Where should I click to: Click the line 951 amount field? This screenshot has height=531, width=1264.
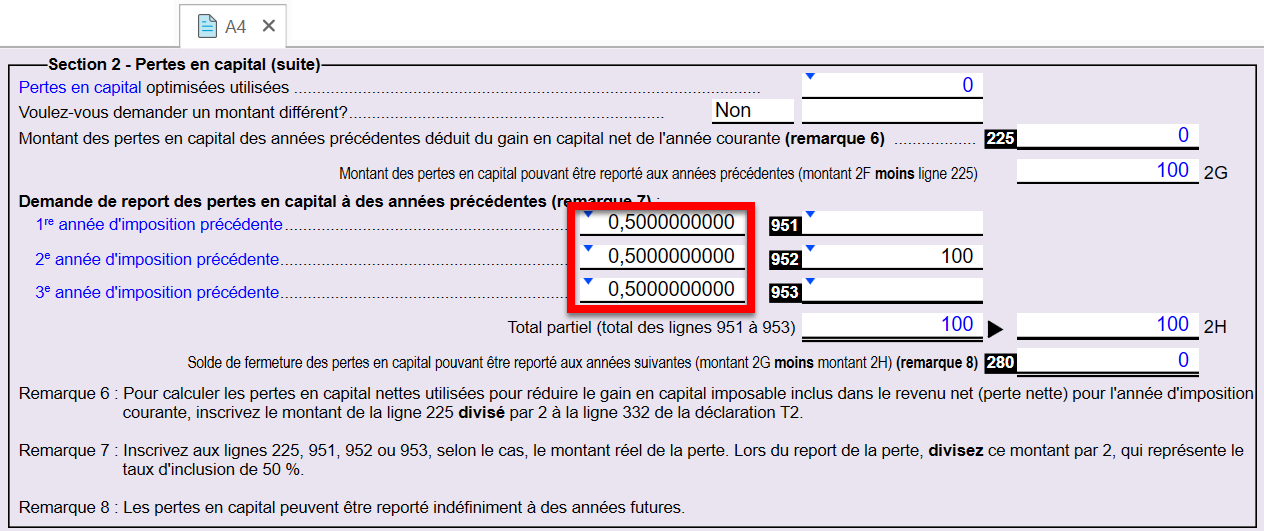892,222
